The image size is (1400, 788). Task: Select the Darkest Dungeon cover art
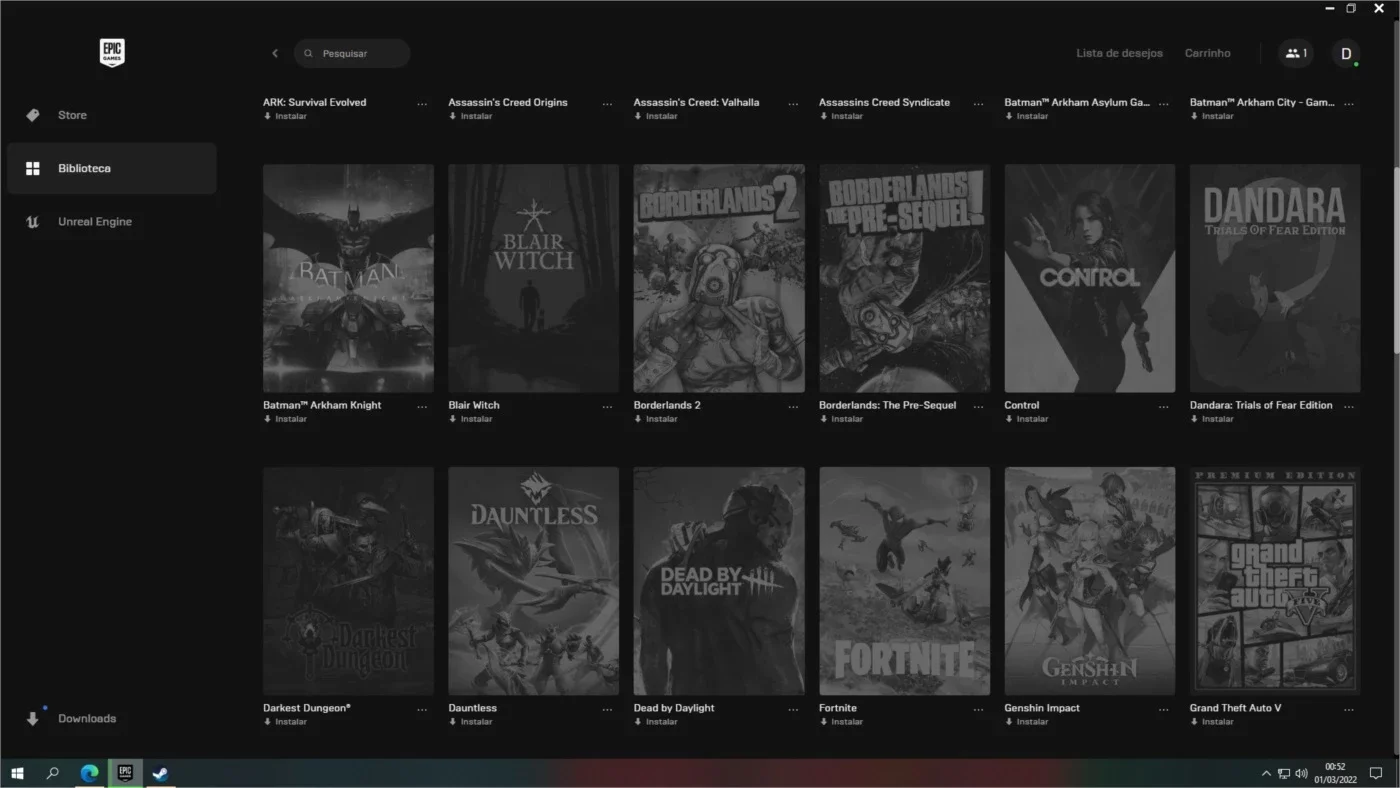[x=348, y=581]
